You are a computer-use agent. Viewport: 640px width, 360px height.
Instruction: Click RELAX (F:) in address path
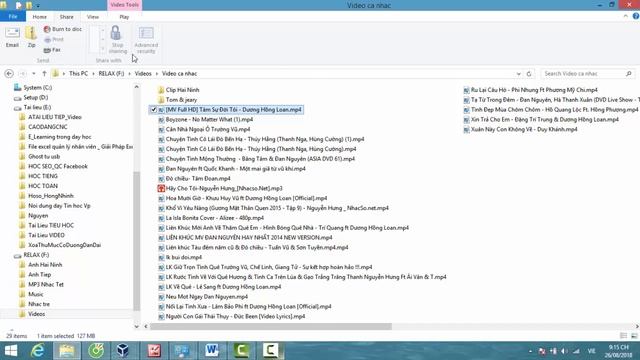pyautogui.click(x=111, y=73)
